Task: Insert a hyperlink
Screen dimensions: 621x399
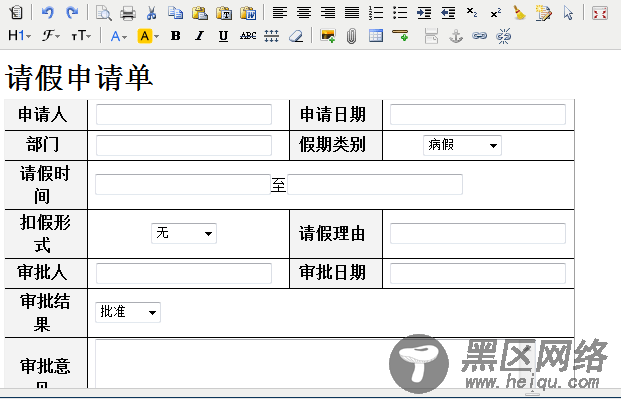Action: click(x=480, y=36)
